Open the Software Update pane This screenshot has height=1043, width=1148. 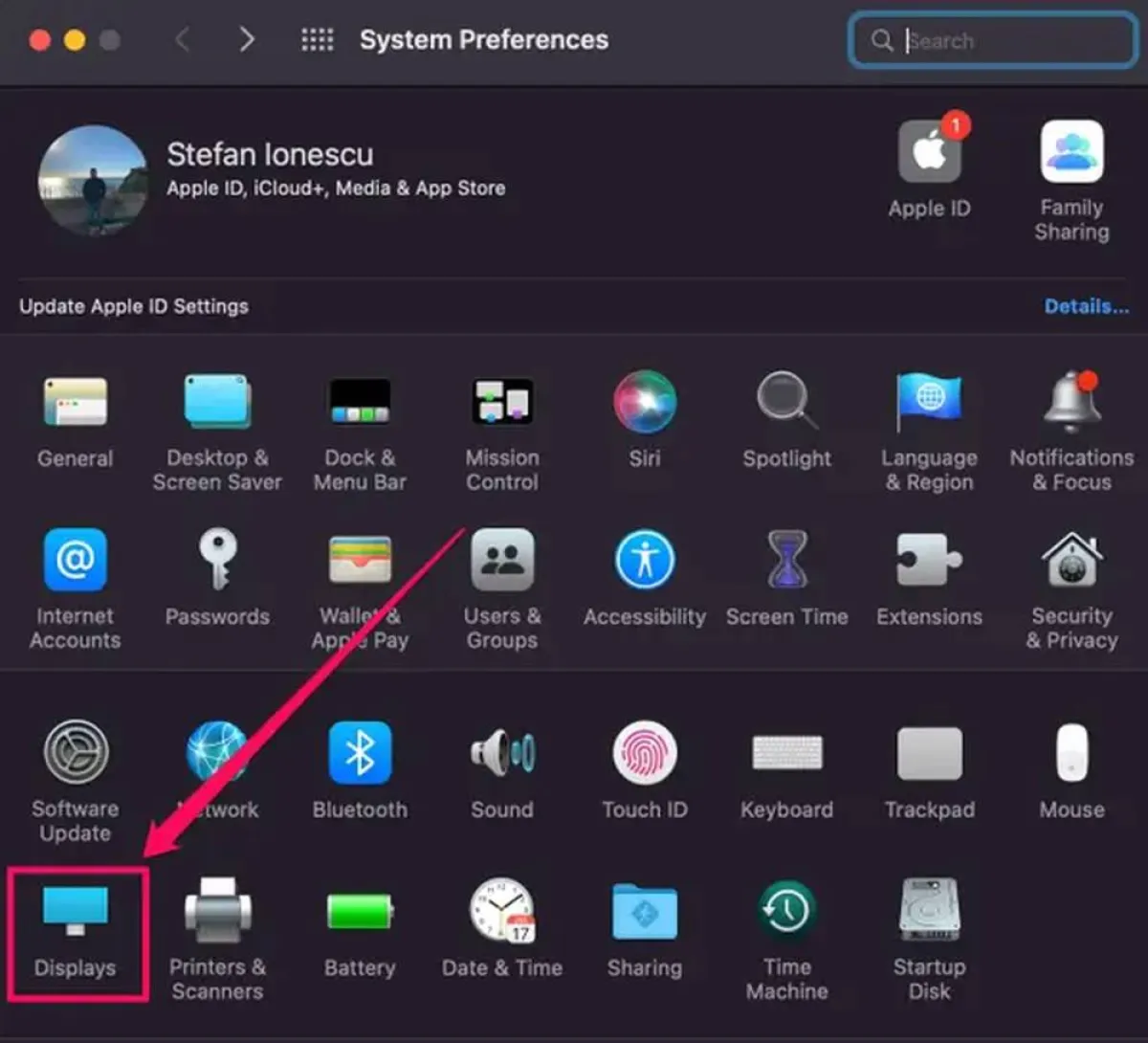pos(75,752)
